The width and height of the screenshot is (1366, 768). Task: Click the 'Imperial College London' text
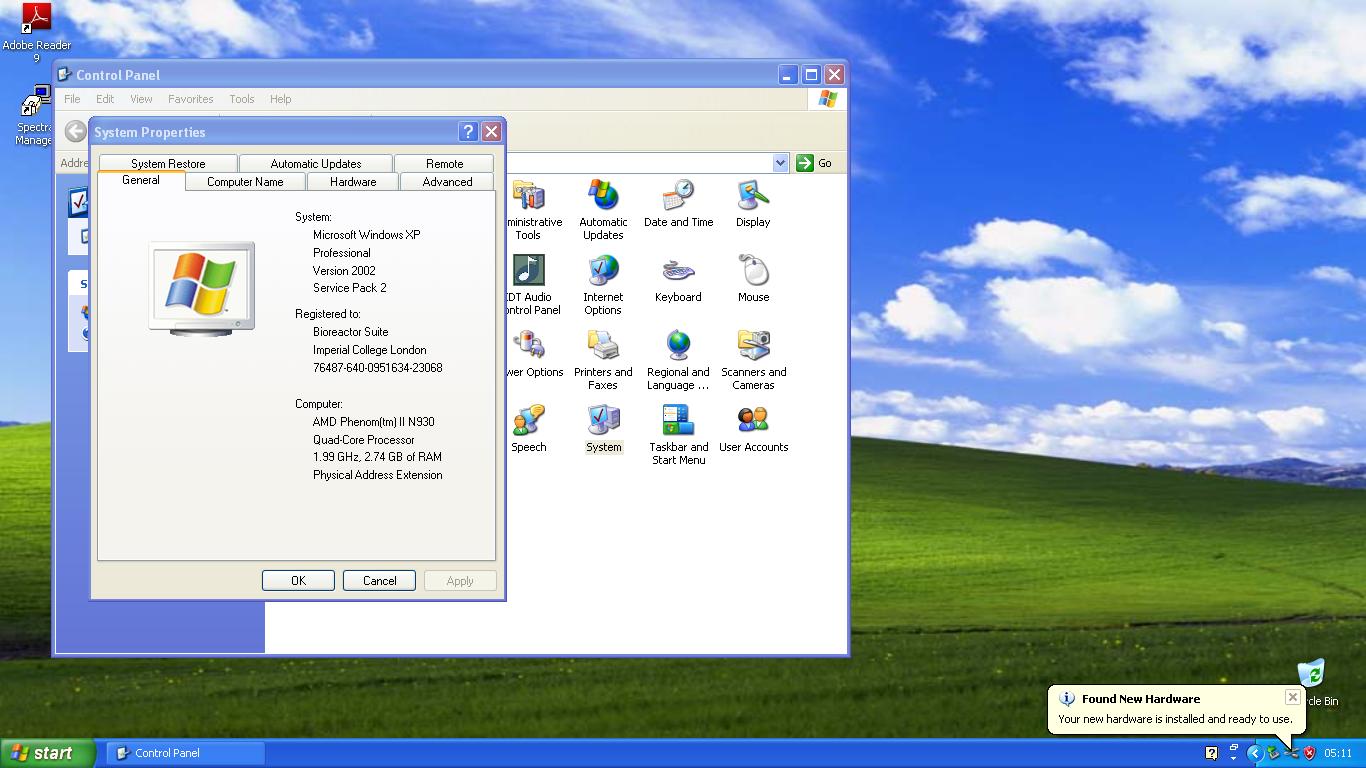click(369, 350)
